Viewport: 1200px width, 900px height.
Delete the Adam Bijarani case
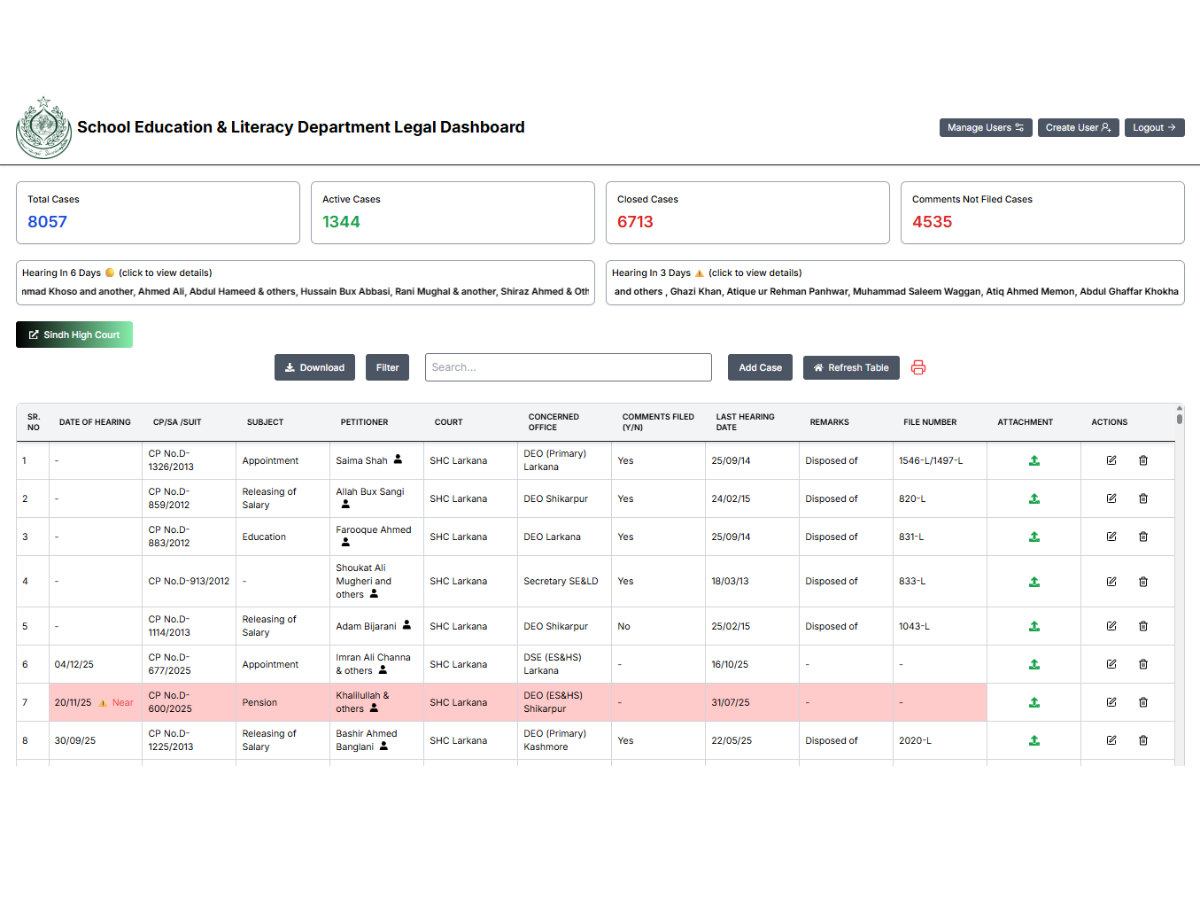pyautogui.click(x=1143, y=626)
